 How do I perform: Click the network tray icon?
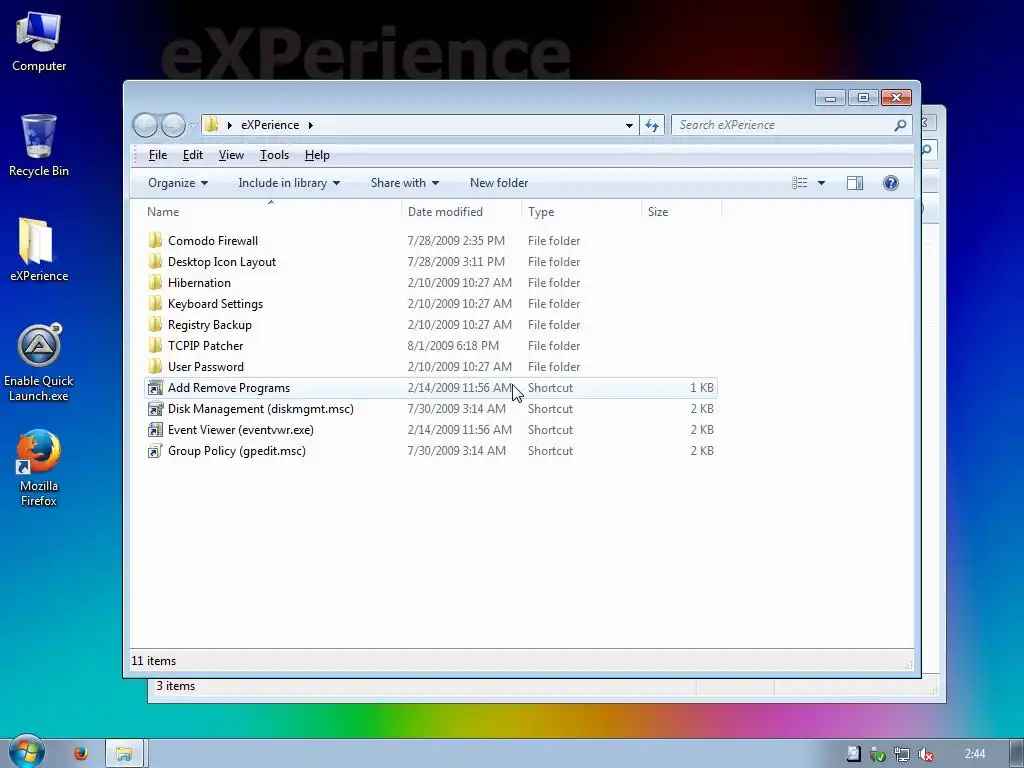[x=902, y=754]
